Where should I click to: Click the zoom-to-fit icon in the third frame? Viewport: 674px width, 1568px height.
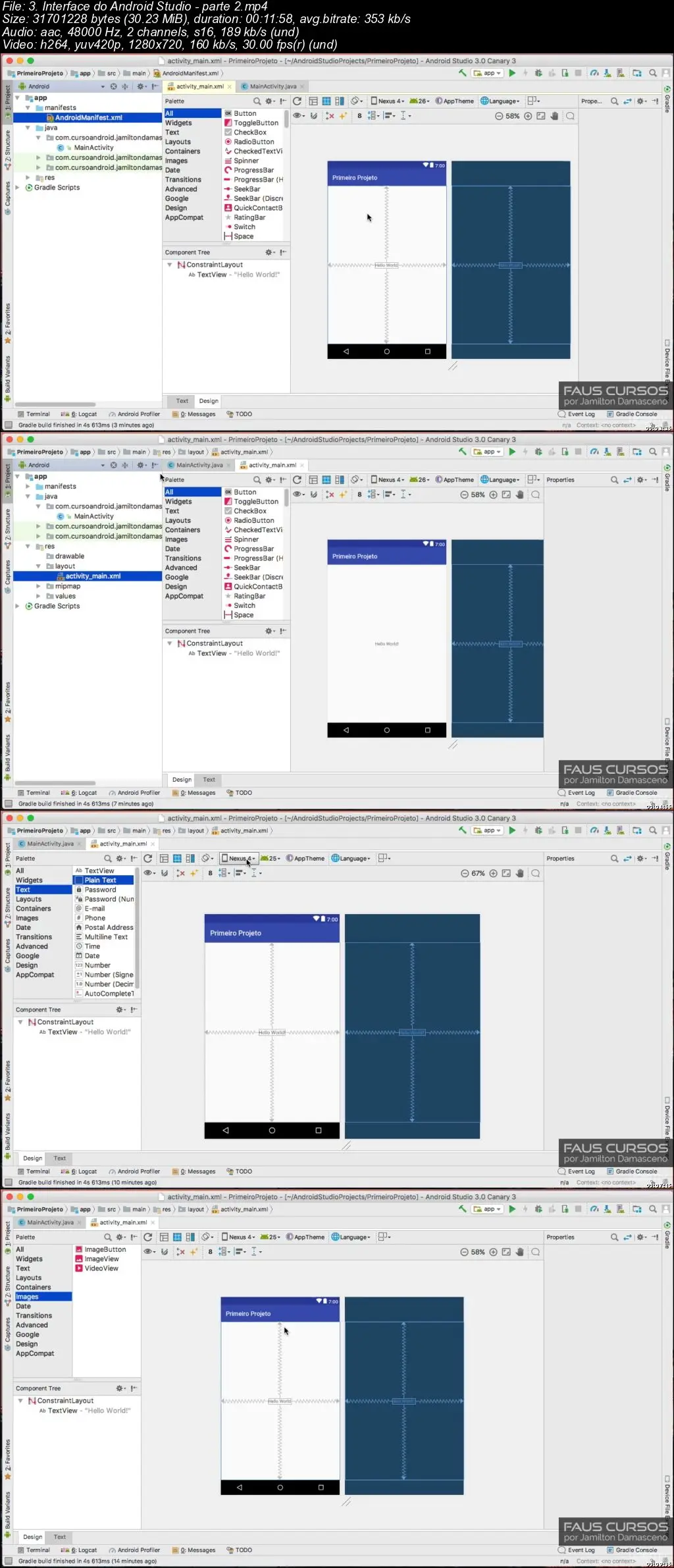coord(506,873)
